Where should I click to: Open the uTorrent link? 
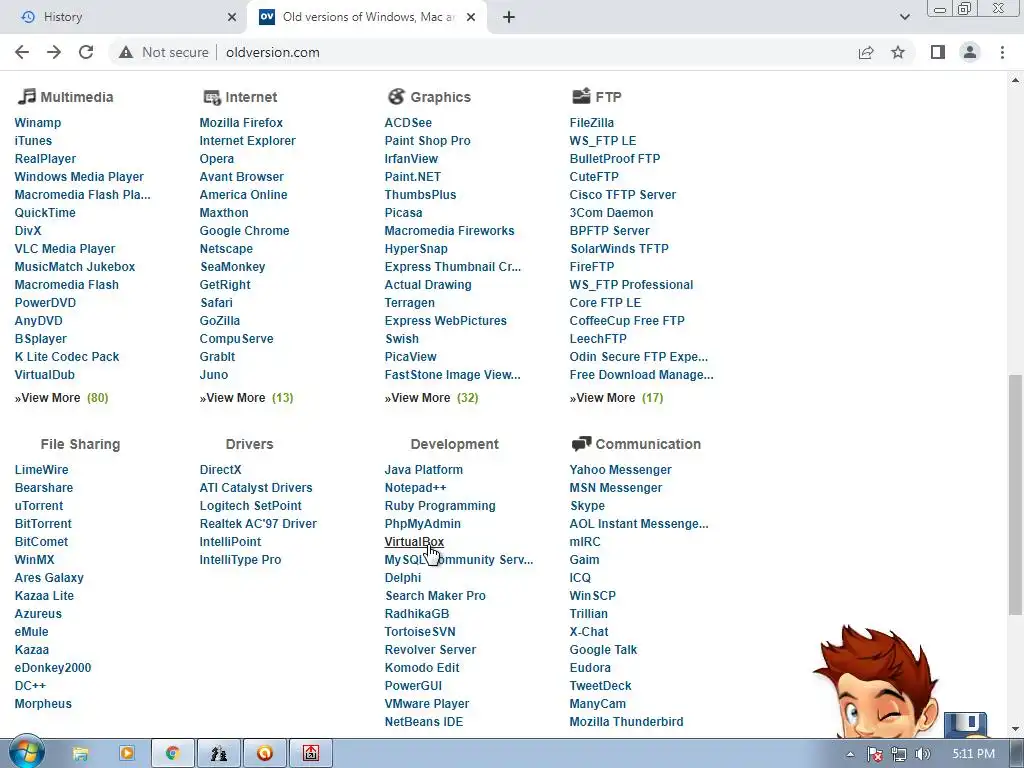coord(39,505)
